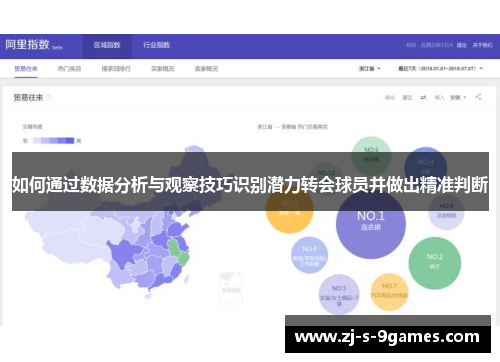This screenshot has height=362, width=500.
Task: Open the 行业指数 tab
Action: point(157,45)
